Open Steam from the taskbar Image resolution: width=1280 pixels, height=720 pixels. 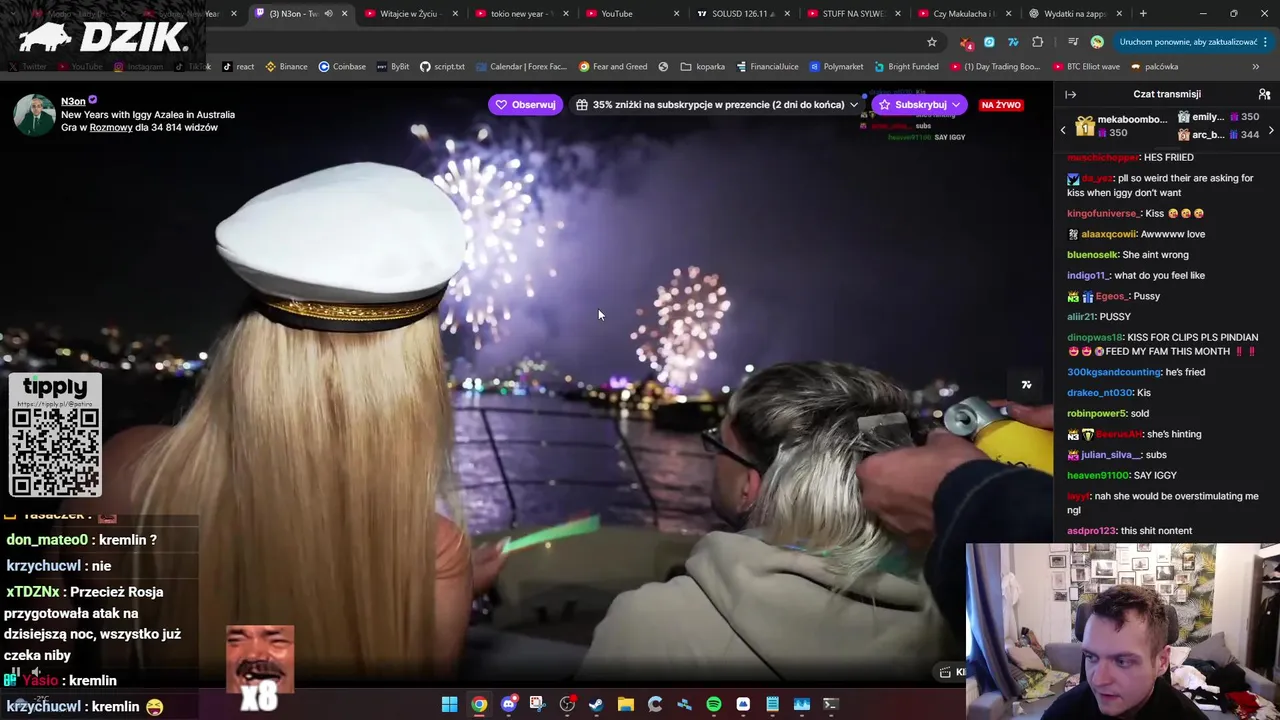[596, 704]
